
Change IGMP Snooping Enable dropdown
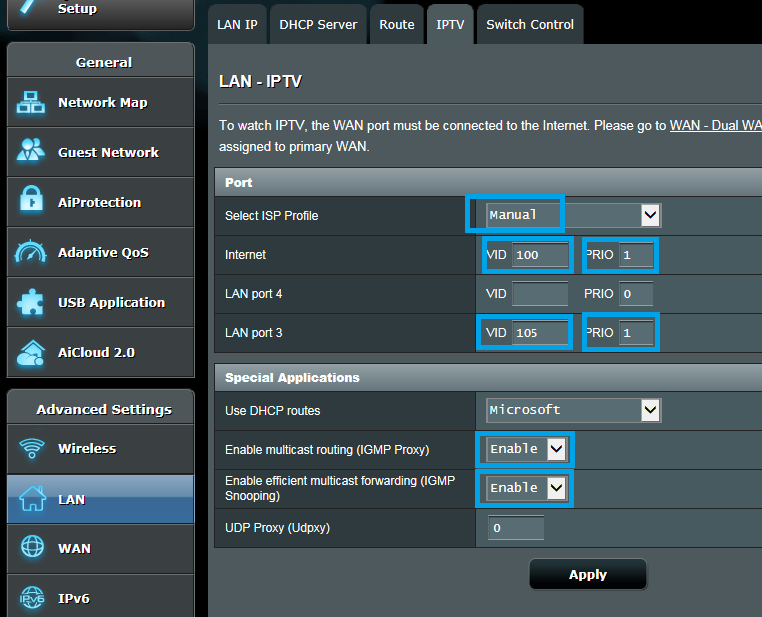click(526, 488)
